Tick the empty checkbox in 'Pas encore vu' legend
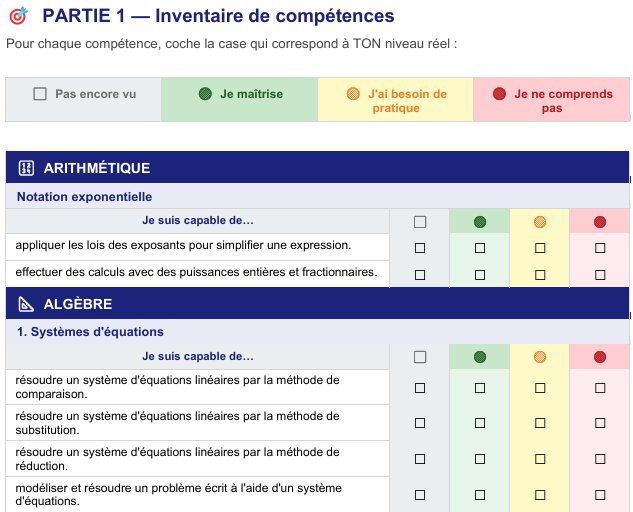 point(40,94)
